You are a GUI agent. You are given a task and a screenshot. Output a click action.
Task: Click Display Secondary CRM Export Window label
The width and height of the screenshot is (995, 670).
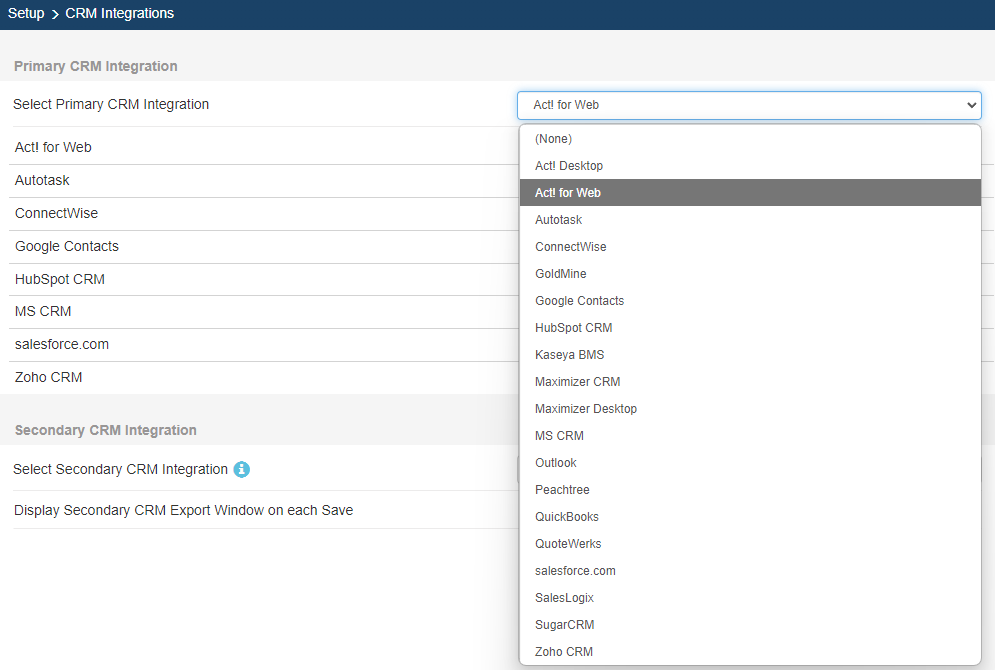coord(183,510)
